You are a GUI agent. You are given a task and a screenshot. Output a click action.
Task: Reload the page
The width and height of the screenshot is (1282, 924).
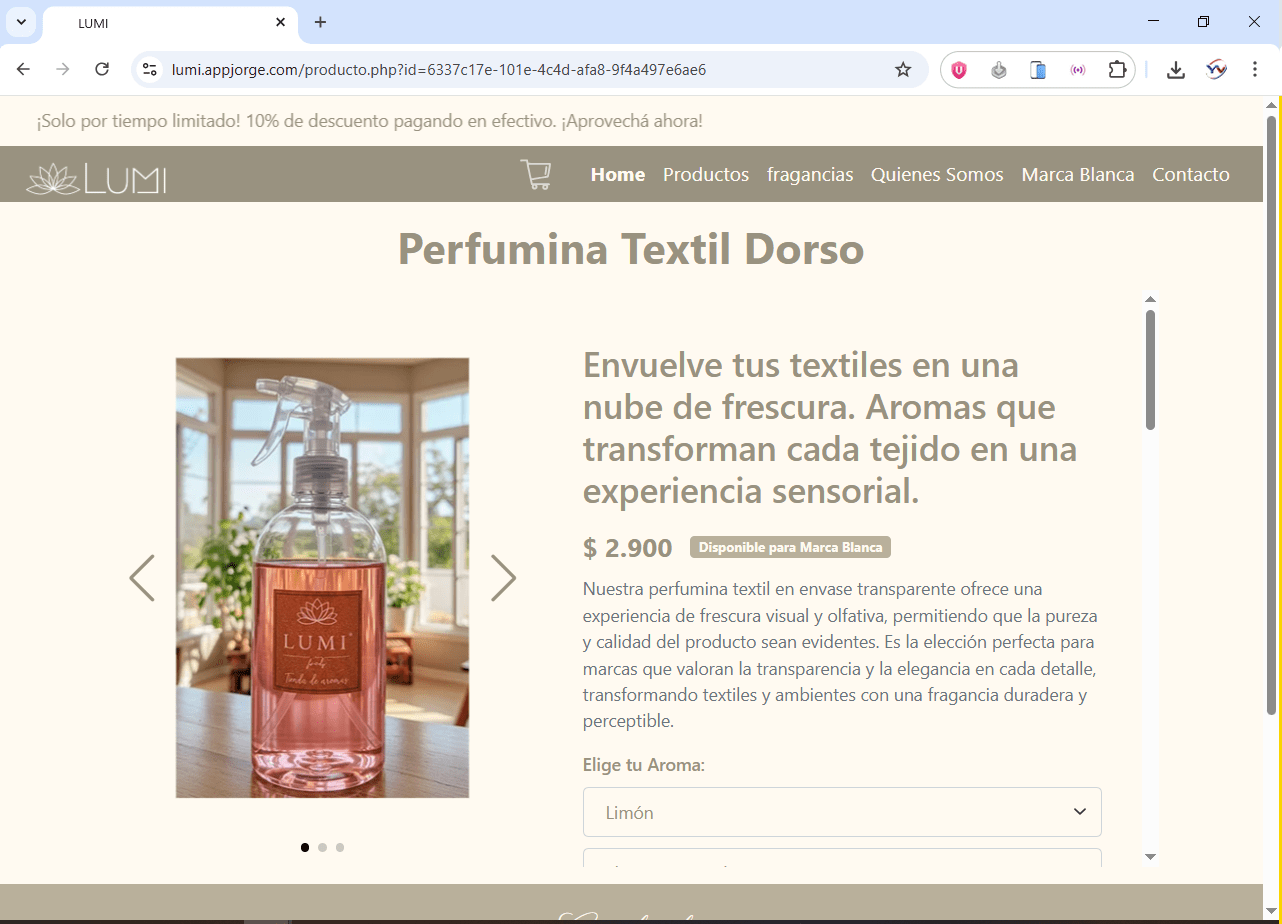102,69
